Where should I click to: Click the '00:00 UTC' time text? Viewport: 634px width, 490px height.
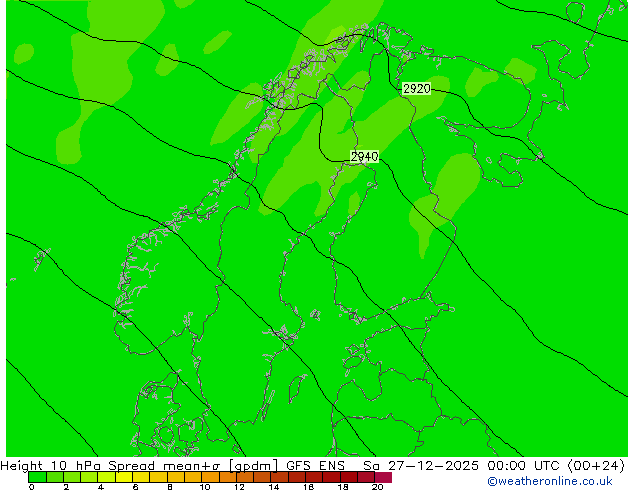(x=522, y=466)
